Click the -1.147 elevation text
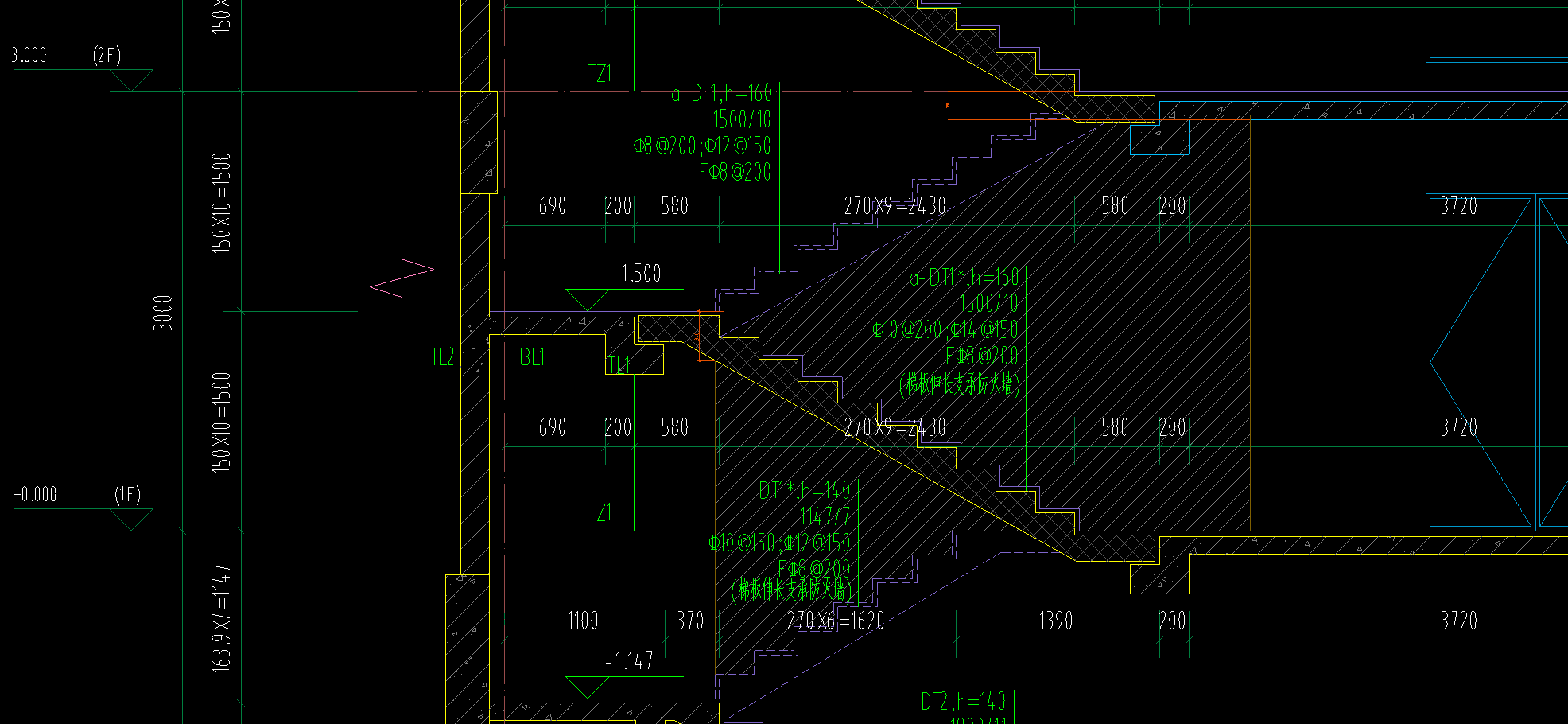 [628, 661]
